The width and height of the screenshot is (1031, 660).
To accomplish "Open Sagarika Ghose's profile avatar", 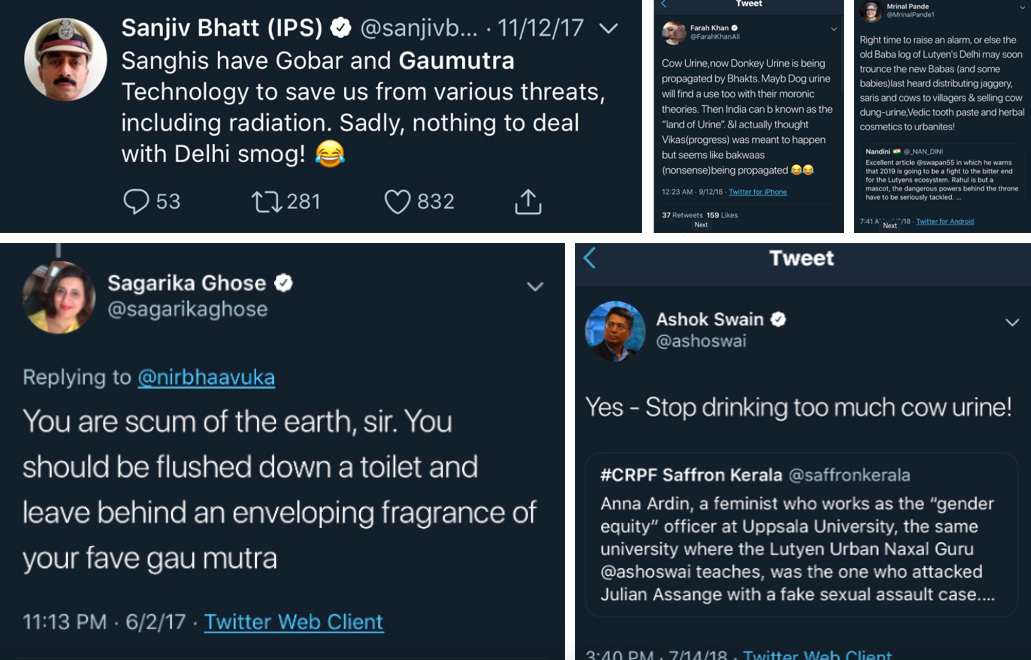I will click(59, 296).
